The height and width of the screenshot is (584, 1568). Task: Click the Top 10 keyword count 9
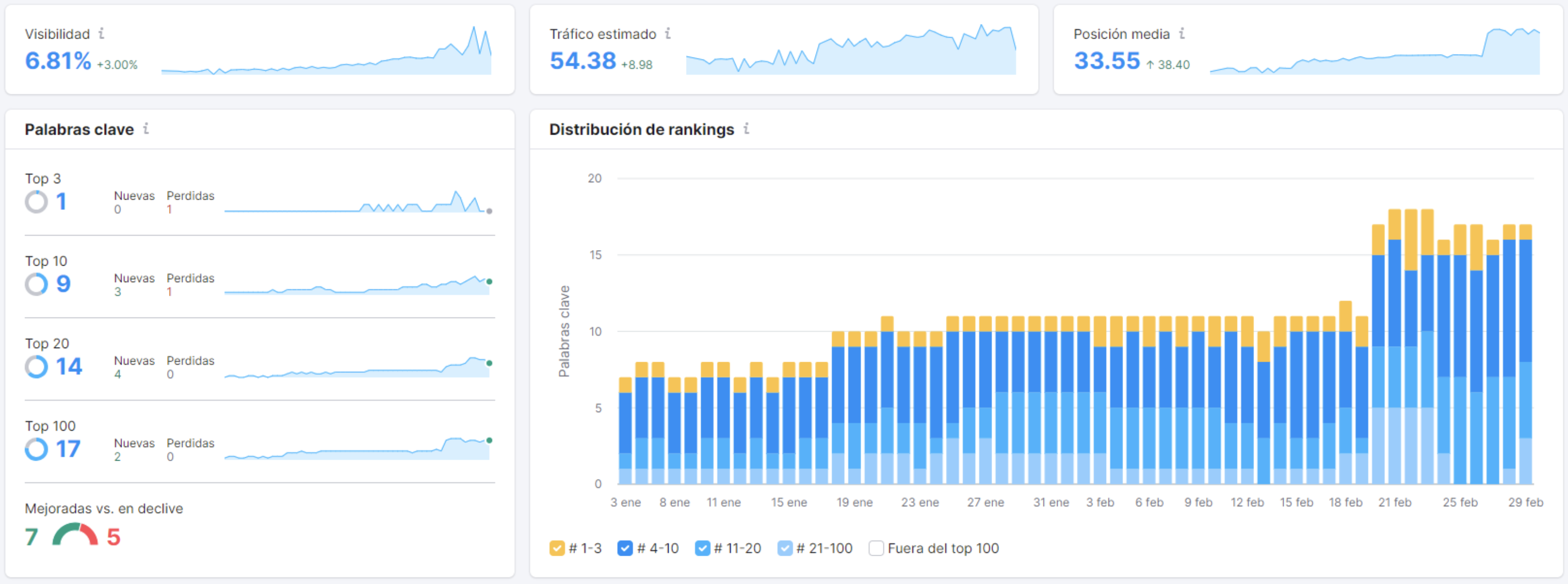[x=63, y=284]
